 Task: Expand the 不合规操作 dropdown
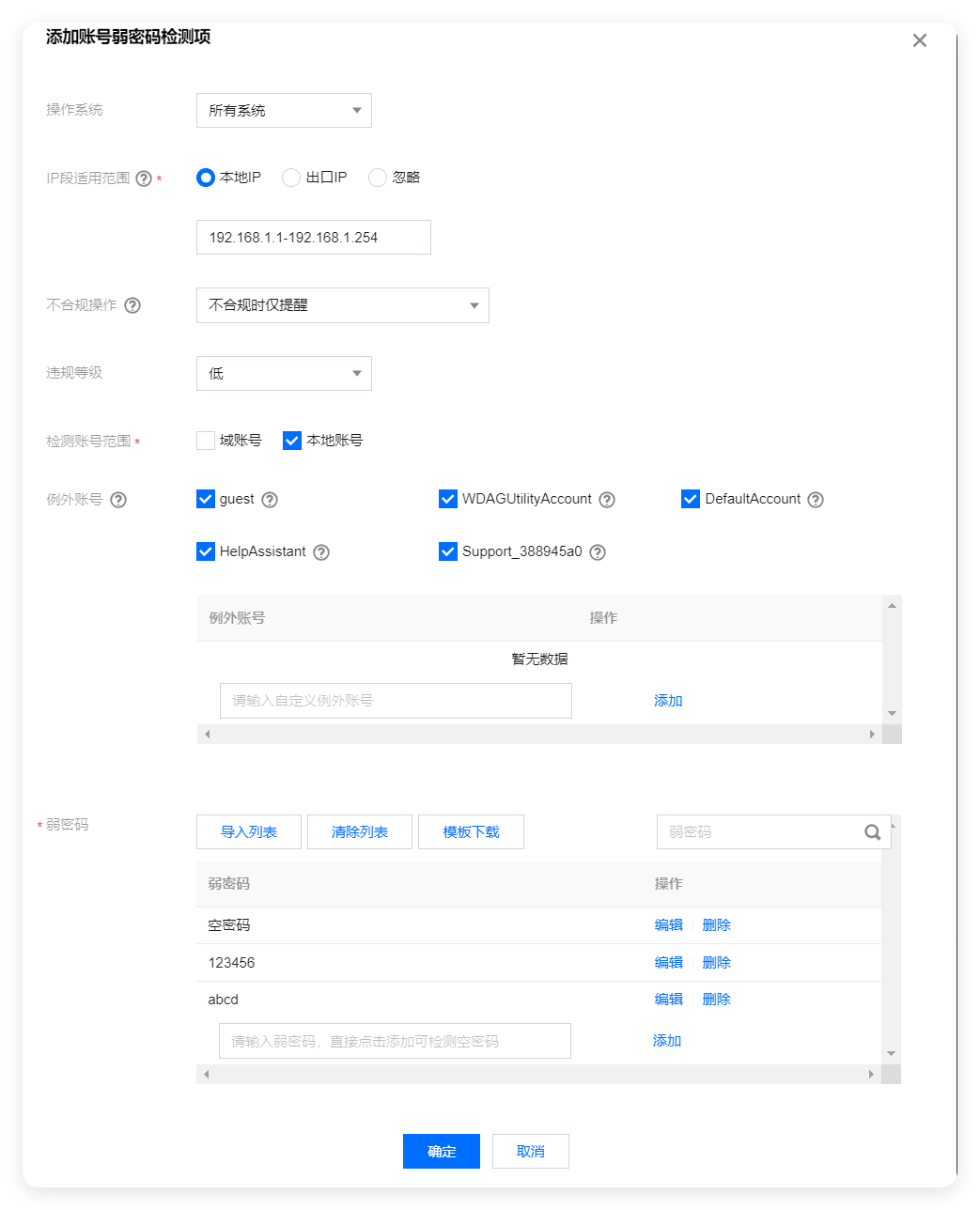tap(342, 305)
